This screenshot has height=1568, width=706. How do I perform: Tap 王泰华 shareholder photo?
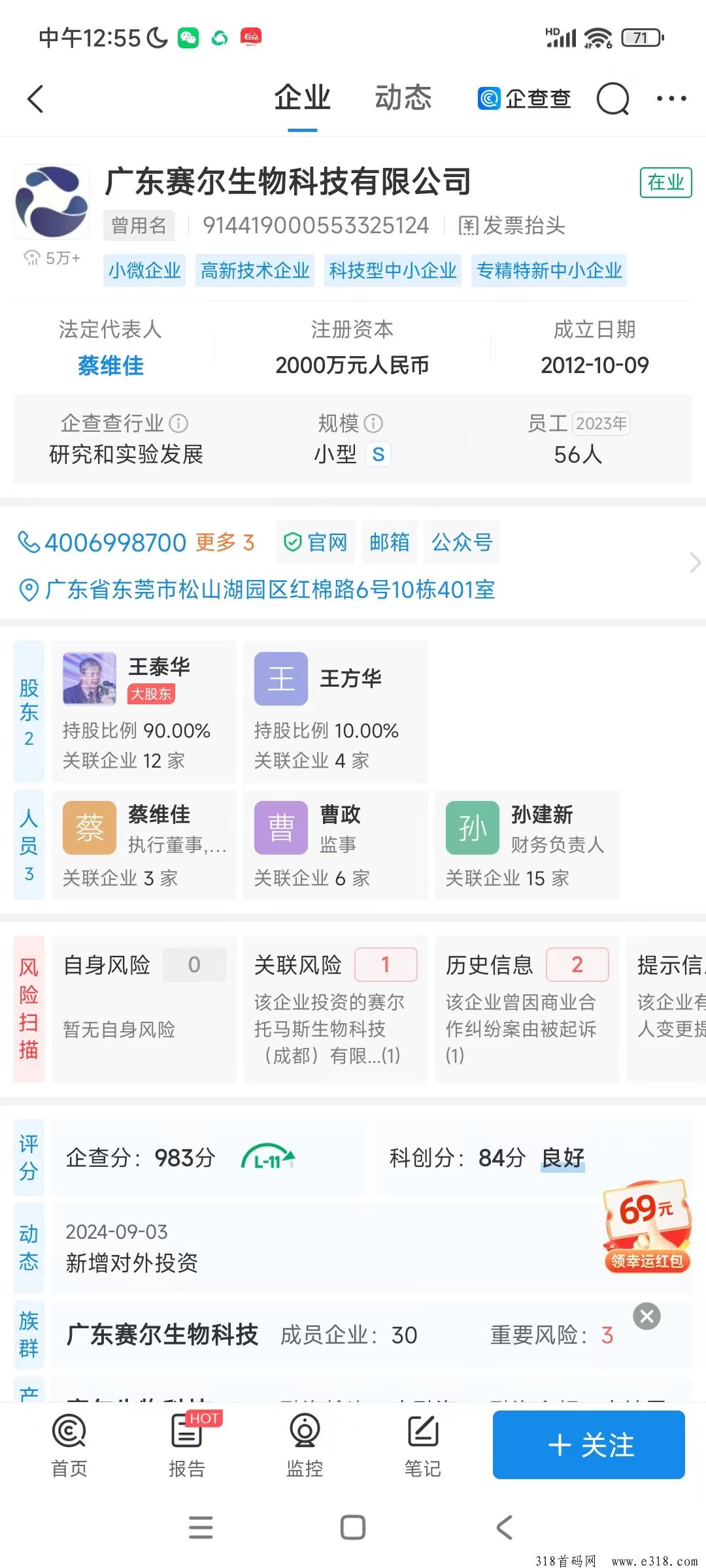point(90,678)
